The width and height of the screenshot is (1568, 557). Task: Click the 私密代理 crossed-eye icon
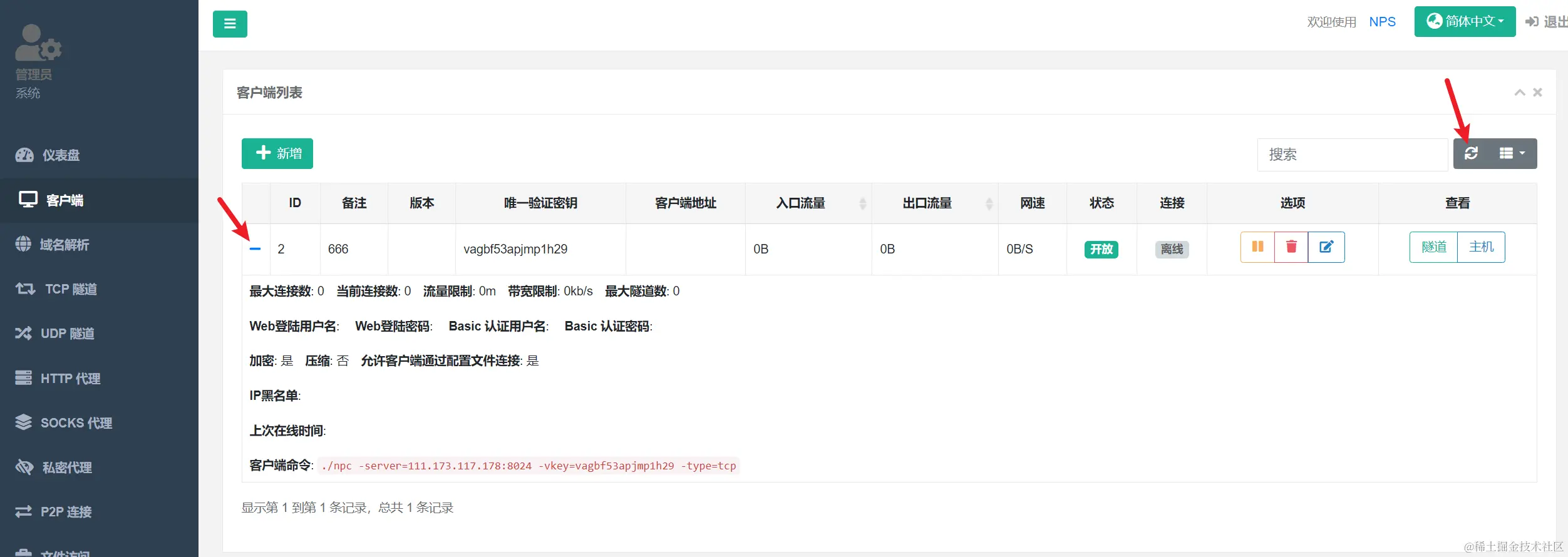click(24, 467)
